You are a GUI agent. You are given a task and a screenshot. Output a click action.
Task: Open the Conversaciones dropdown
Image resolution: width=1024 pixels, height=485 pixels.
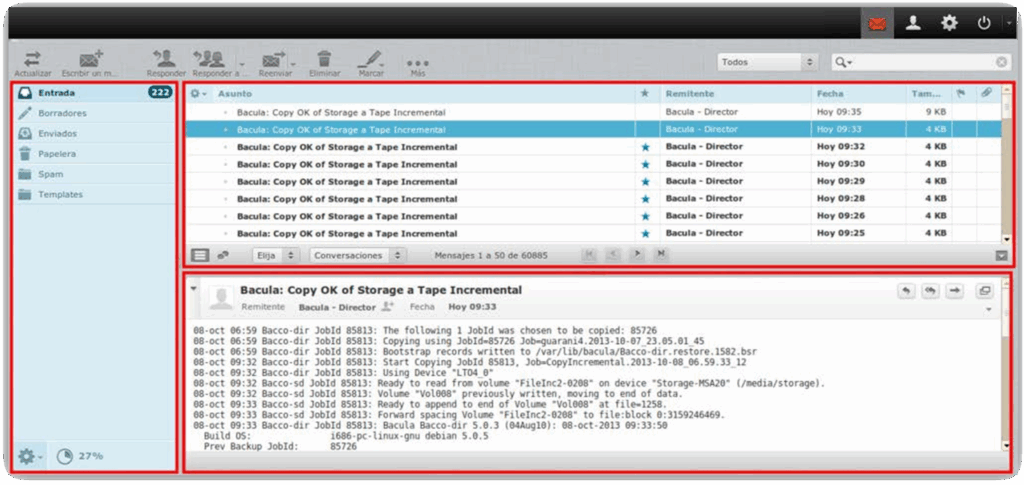358,255
